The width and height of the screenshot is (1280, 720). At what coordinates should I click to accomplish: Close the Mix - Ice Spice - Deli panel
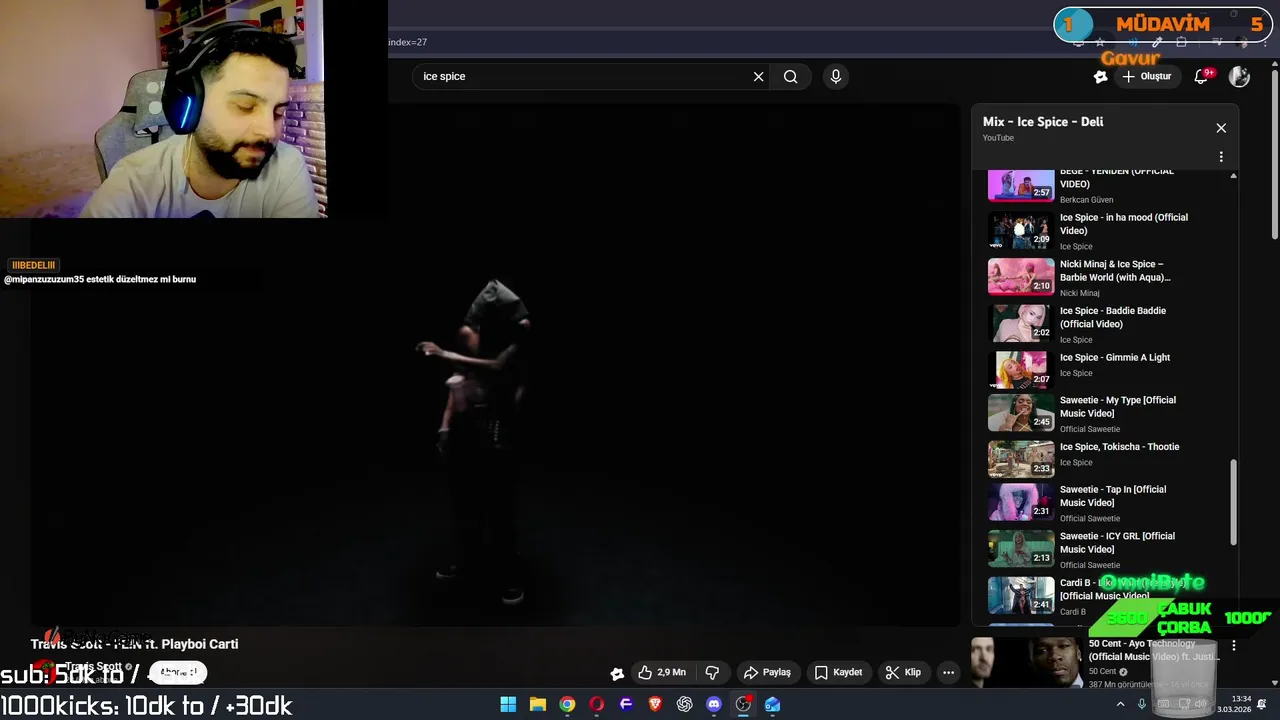1221,128
